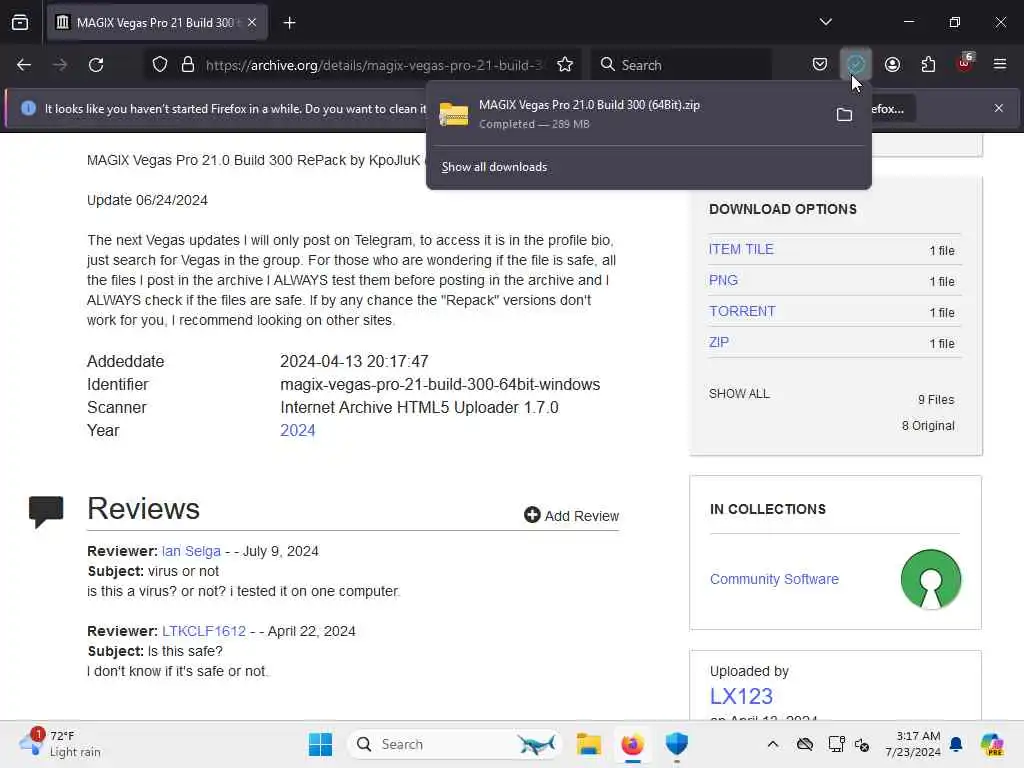1024x768 pixels.
Task: Switch to Firefox in taskbar
Action: [x=632, y=744]
